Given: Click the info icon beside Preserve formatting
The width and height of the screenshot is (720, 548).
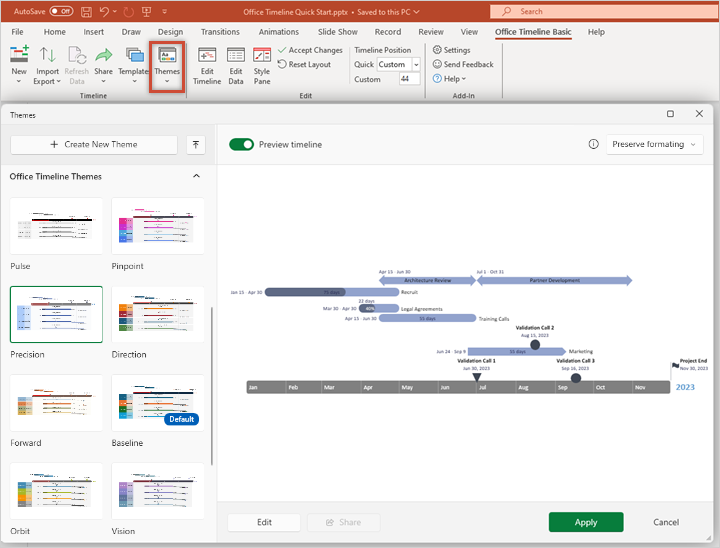Looking at the screenshot, I should [593, 144].
